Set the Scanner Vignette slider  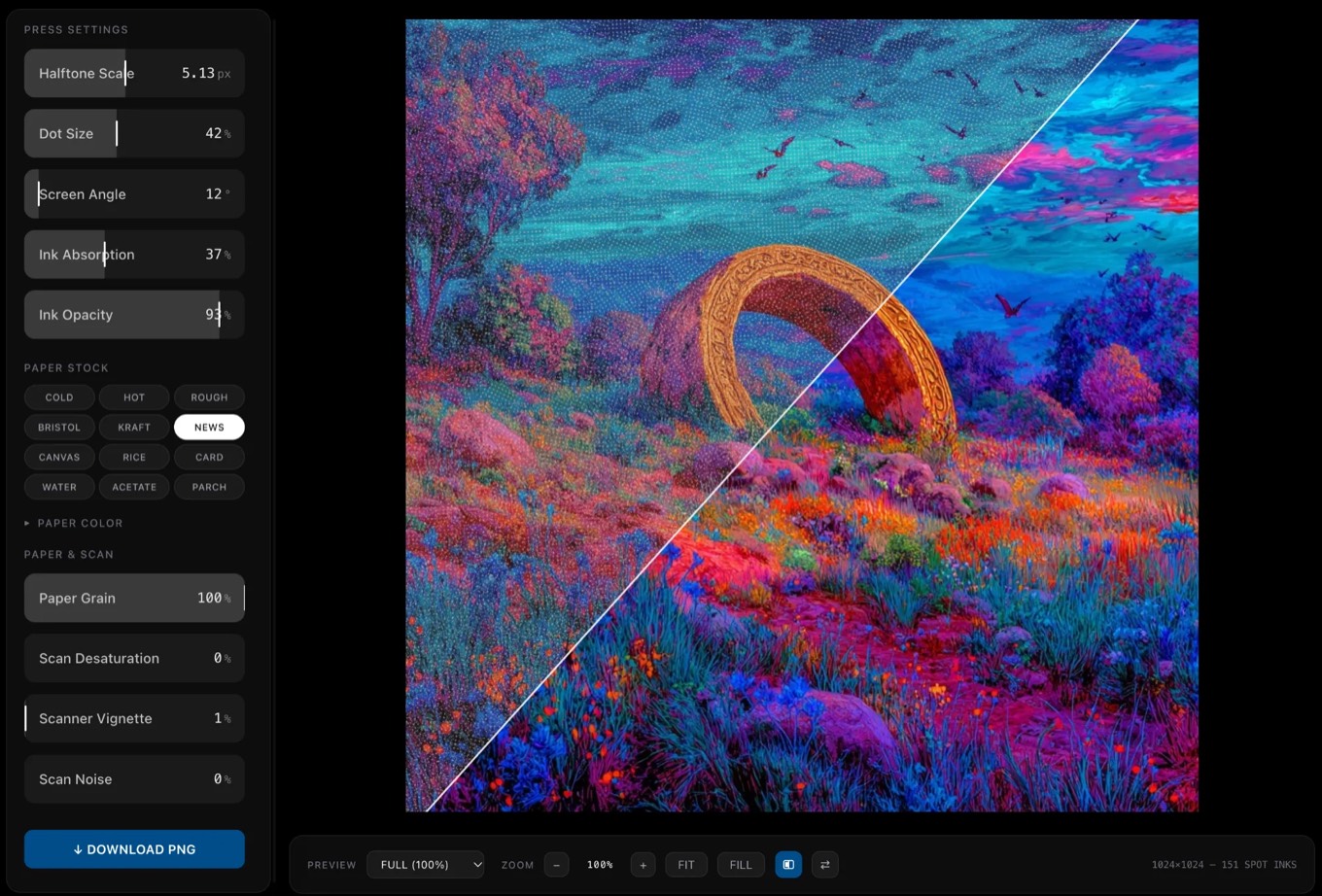click(134, 718)
